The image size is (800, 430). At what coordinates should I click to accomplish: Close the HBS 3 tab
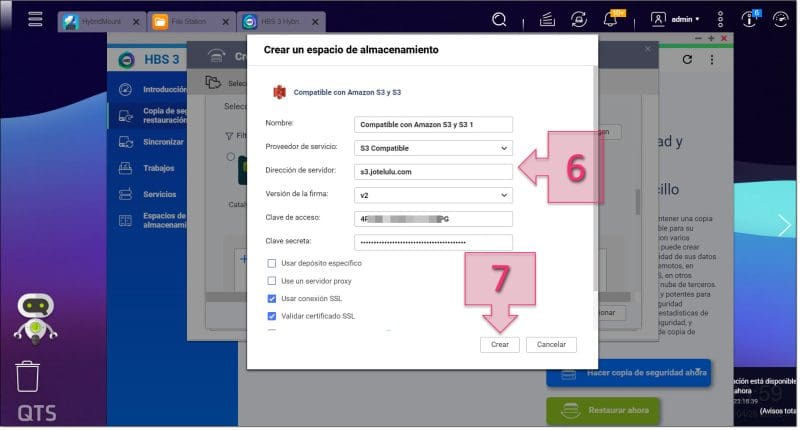click(x=315, y=22)
